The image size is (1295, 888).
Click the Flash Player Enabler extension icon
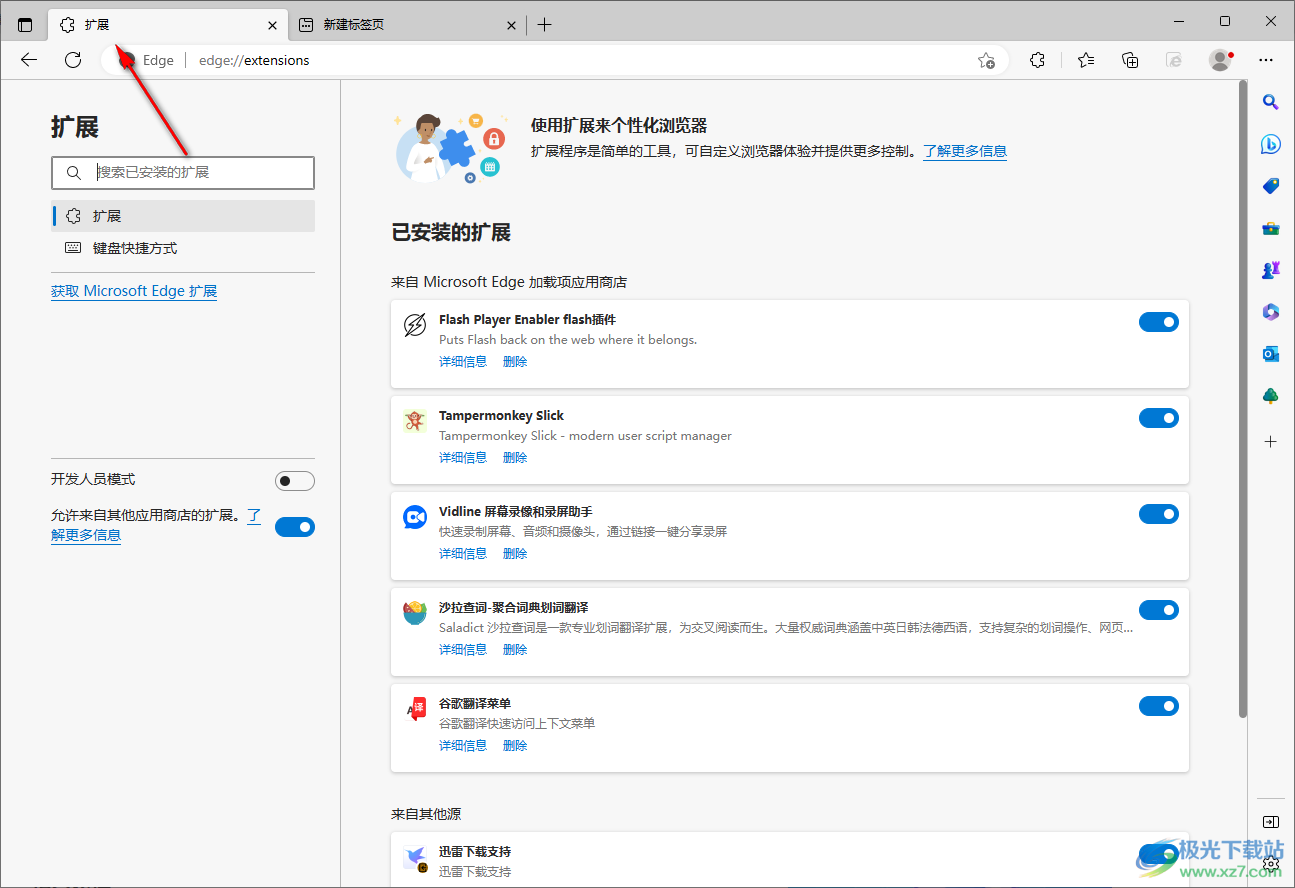(x=415, y=325)
